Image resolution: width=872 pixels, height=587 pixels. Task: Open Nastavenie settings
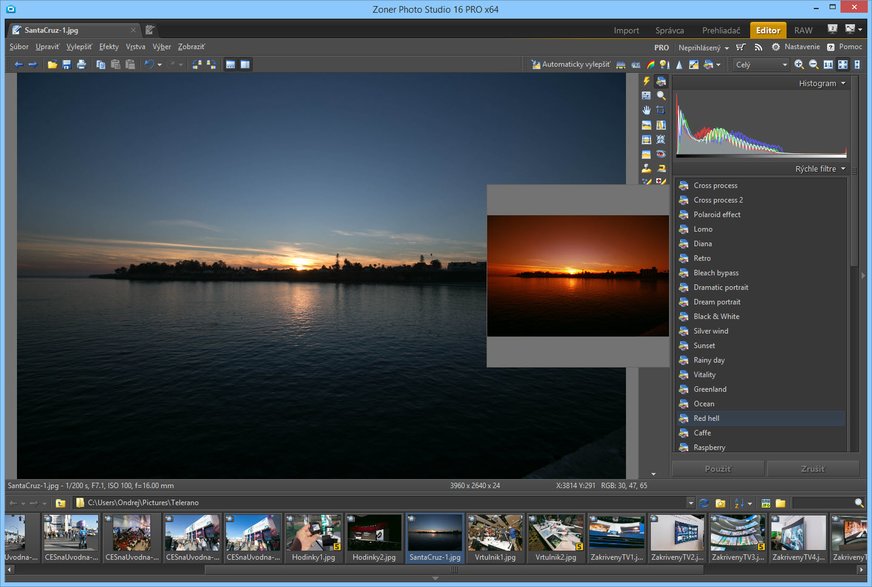802,47
